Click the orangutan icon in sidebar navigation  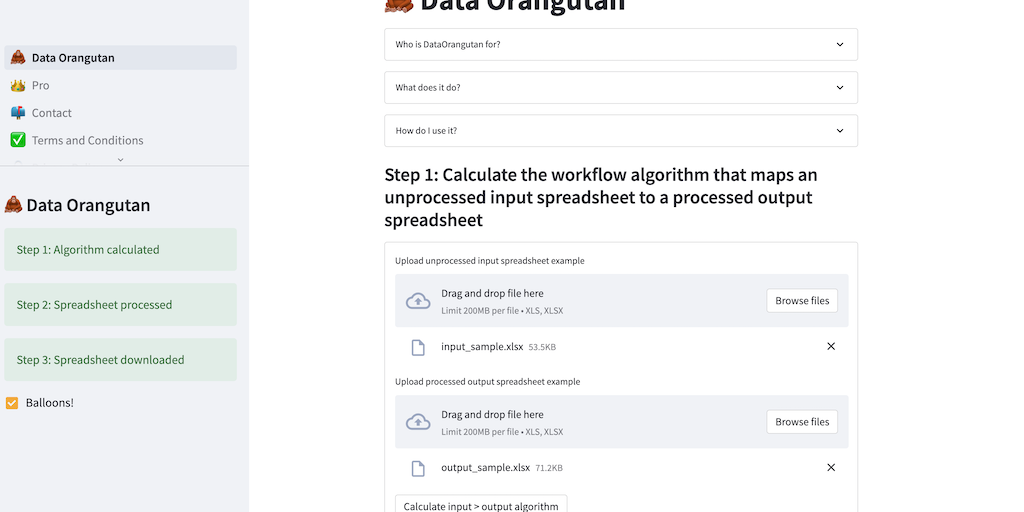click(18, 58)
